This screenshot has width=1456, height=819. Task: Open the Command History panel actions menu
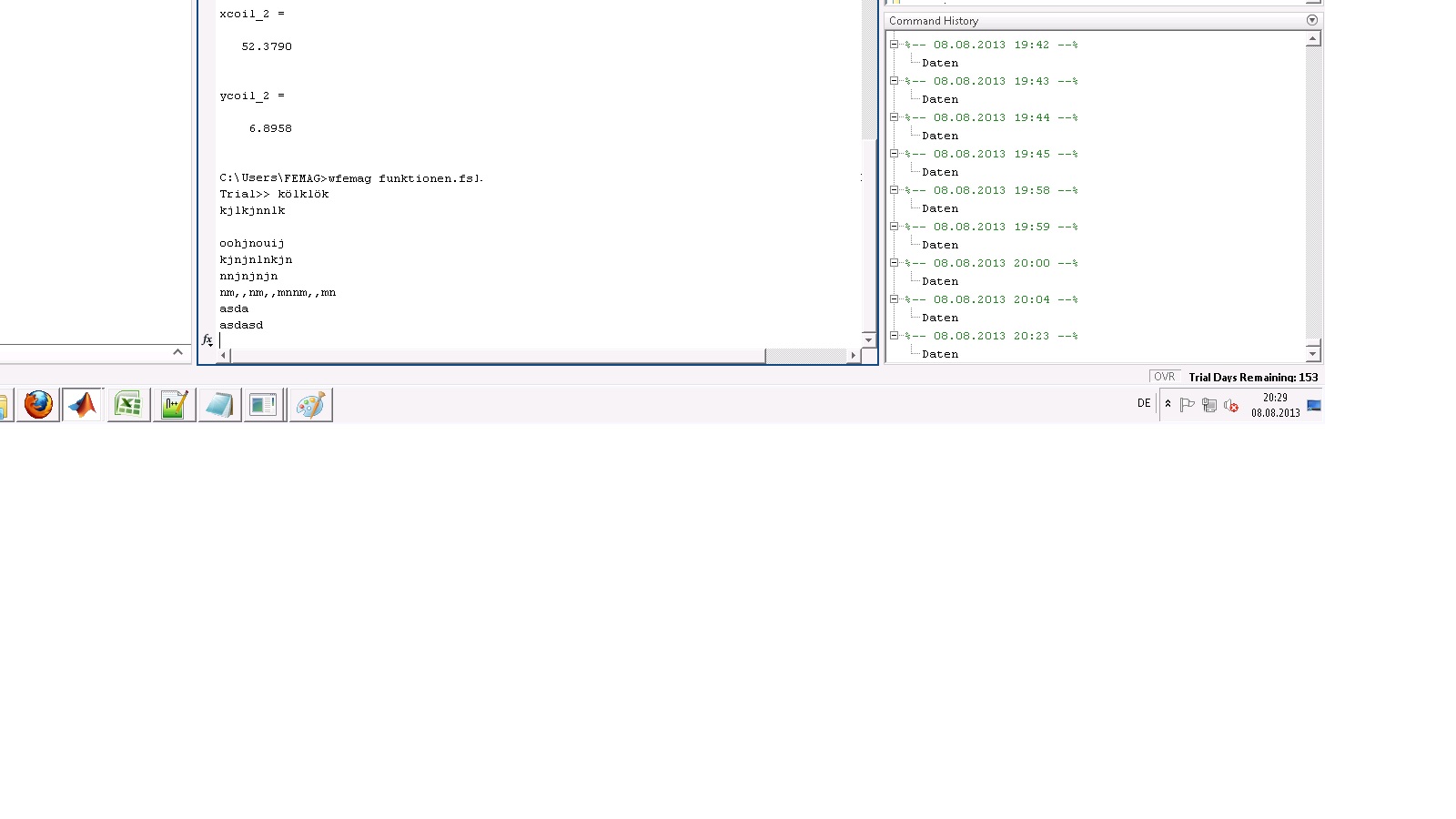pyautogui.click(x=1311, y=20)
